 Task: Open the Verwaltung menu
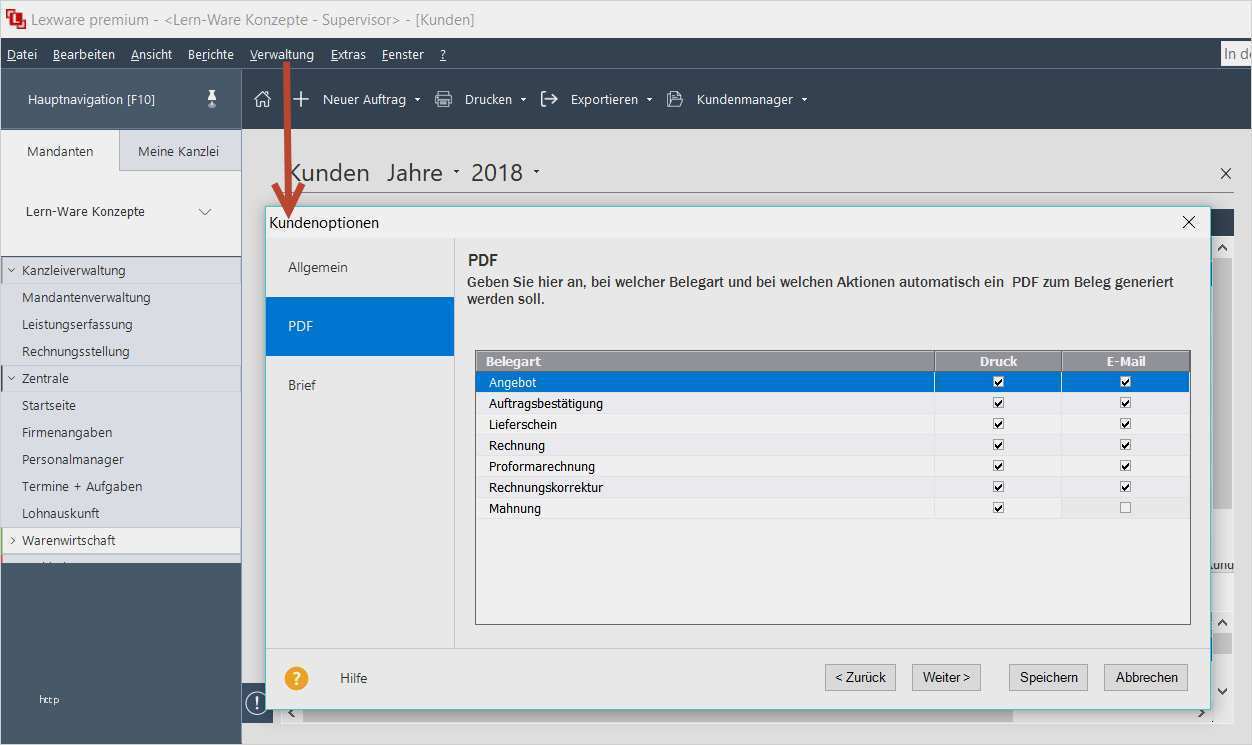(x=281, y=55)
